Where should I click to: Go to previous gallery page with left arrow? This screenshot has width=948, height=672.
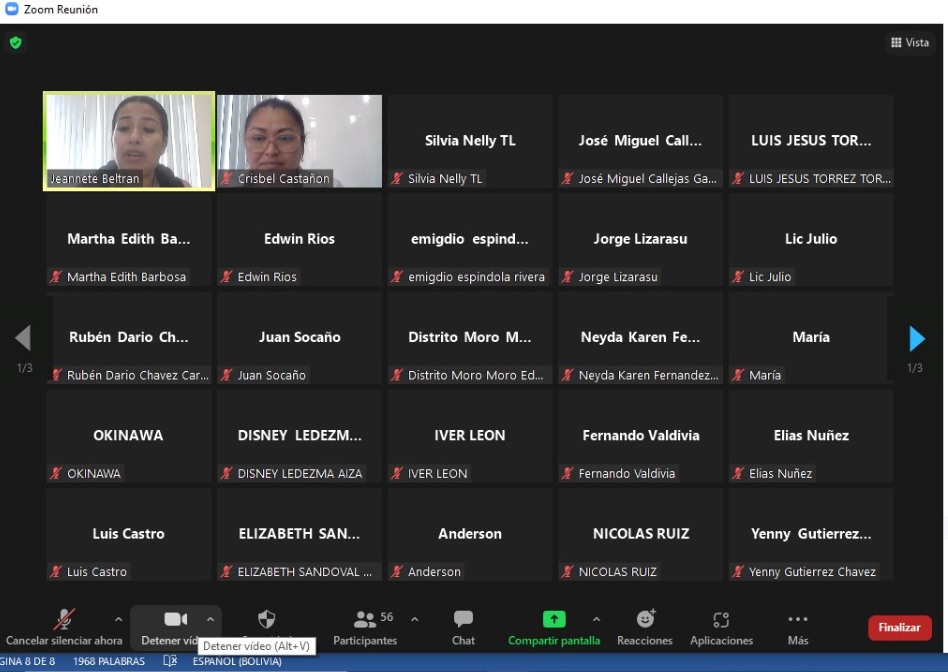(23, 338)
